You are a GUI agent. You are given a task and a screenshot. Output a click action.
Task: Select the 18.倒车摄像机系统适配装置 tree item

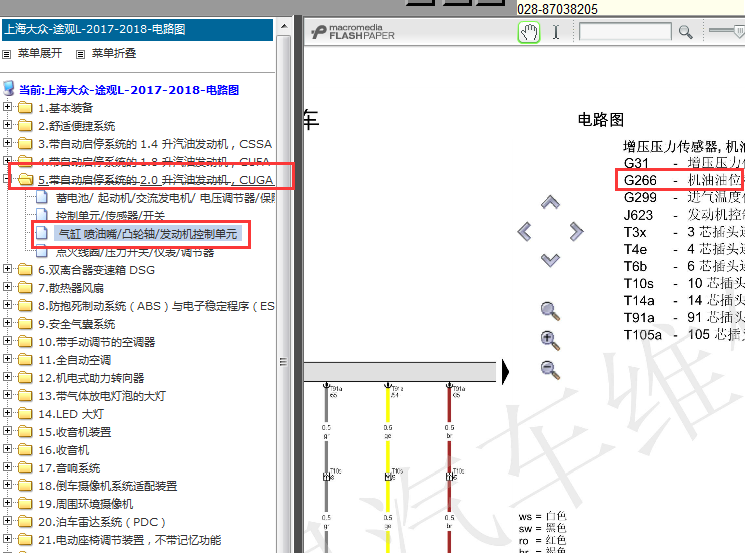click(x=107, y=486)
